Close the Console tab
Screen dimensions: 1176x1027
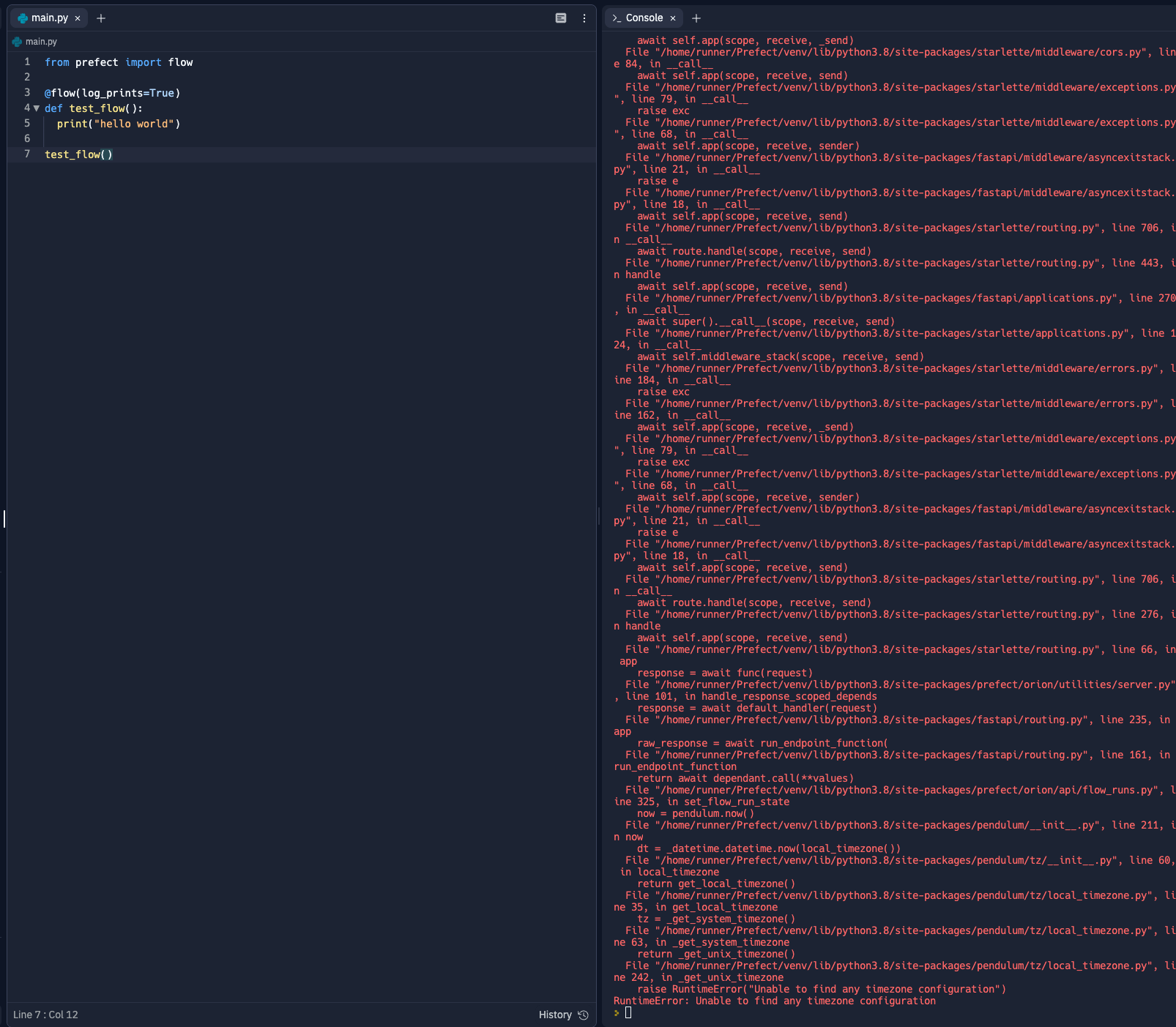pos(671,18)
